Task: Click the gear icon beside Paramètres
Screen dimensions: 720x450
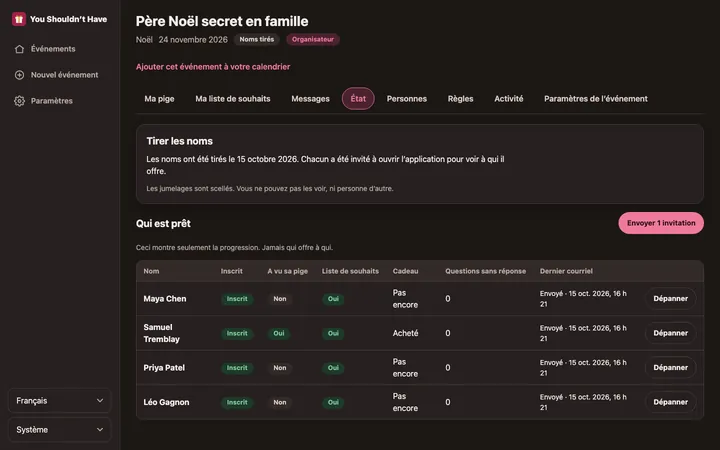Action: (19, 101)
